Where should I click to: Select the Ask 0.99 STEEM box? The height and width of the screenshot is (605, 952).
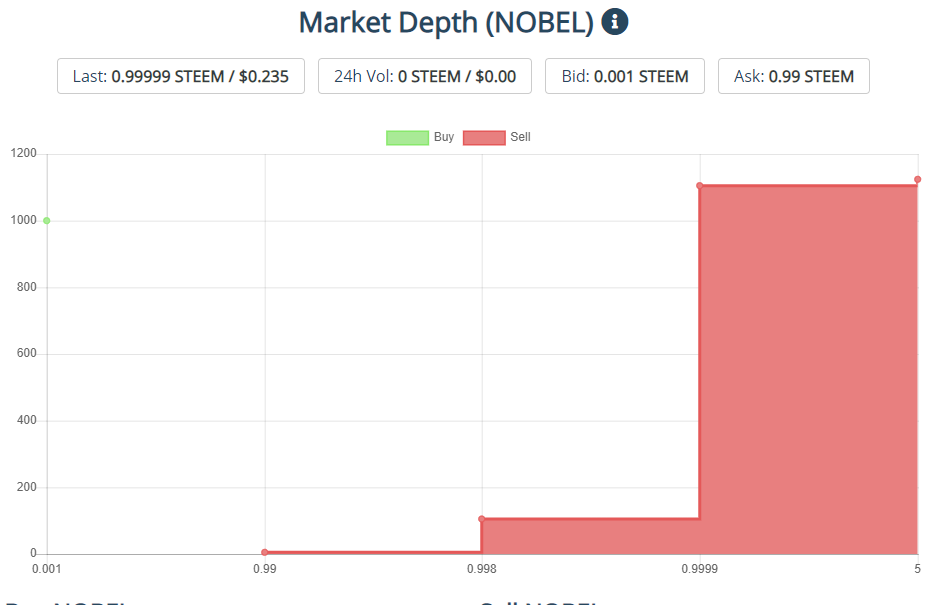coord(794,76)
